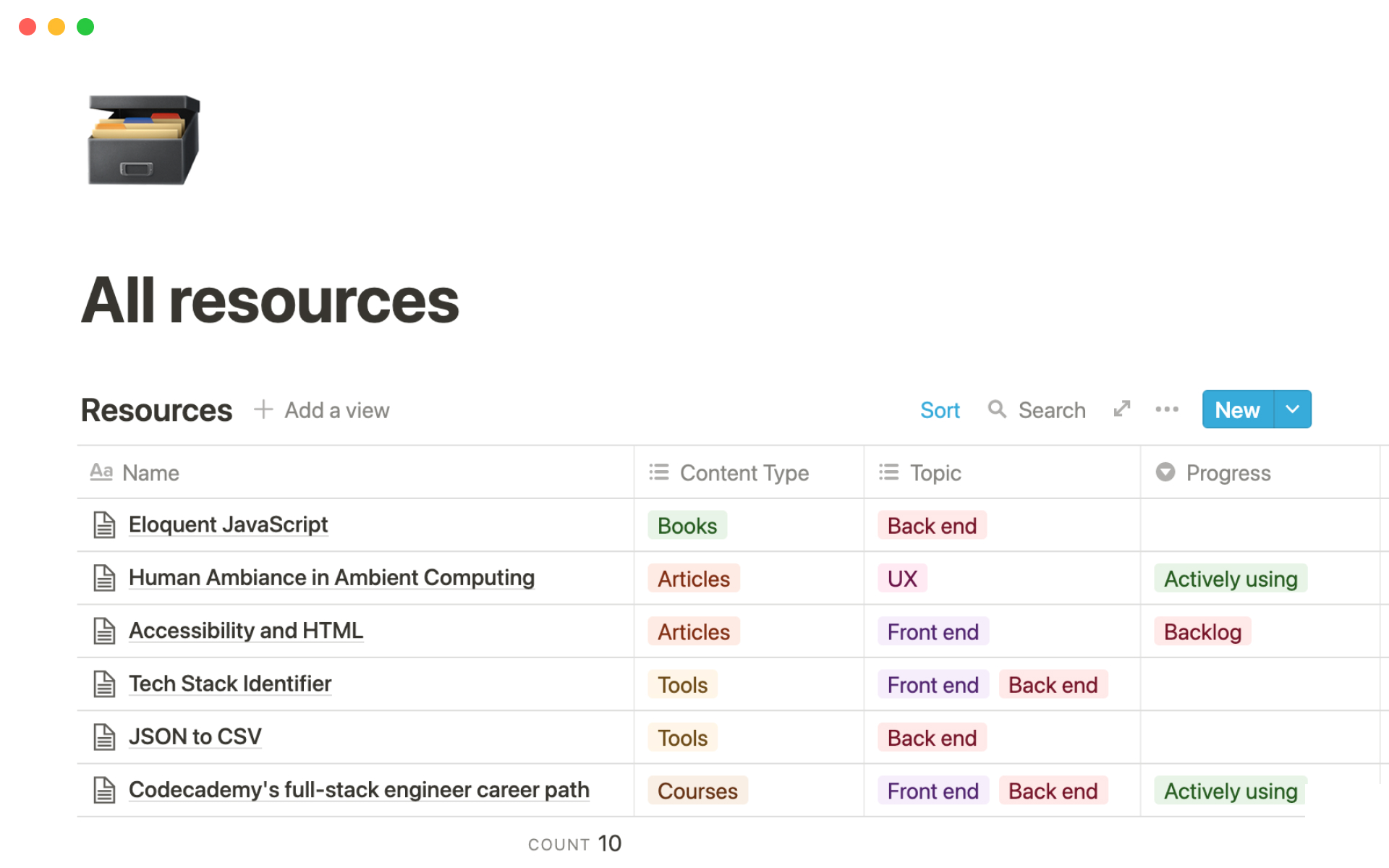Image resolution: width=1389 pixels, height=868 pixels.
Task: Open Codecademy's full-stack engineer career path
Action: coord(359,790)
